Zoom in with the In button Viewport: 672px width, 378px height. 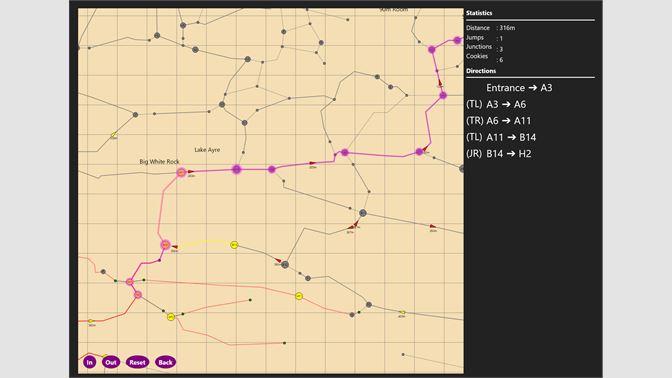[90, 362]
